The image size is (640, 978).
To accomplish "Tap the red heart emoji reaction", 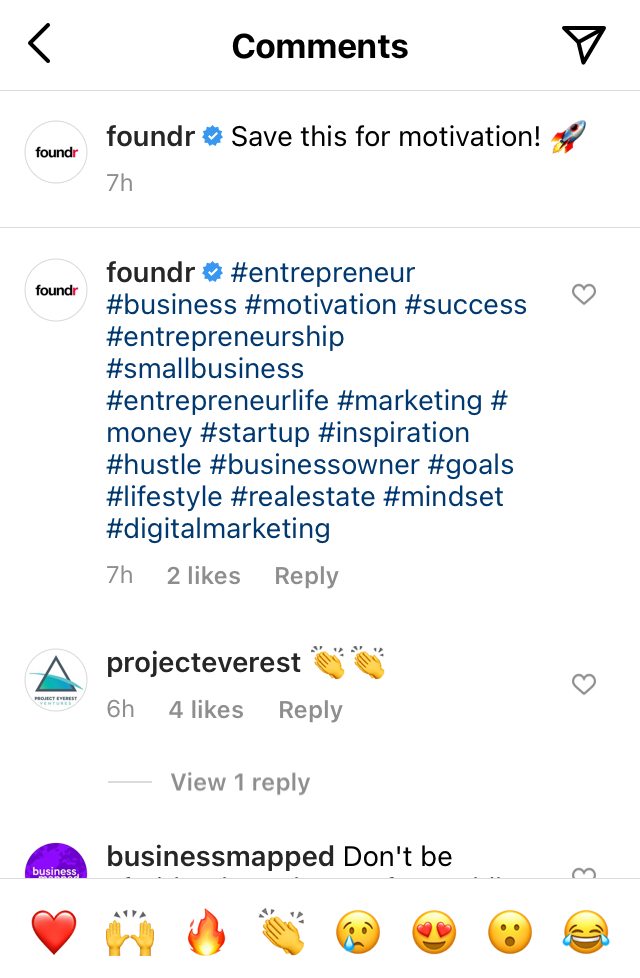I will pos(53,932).
